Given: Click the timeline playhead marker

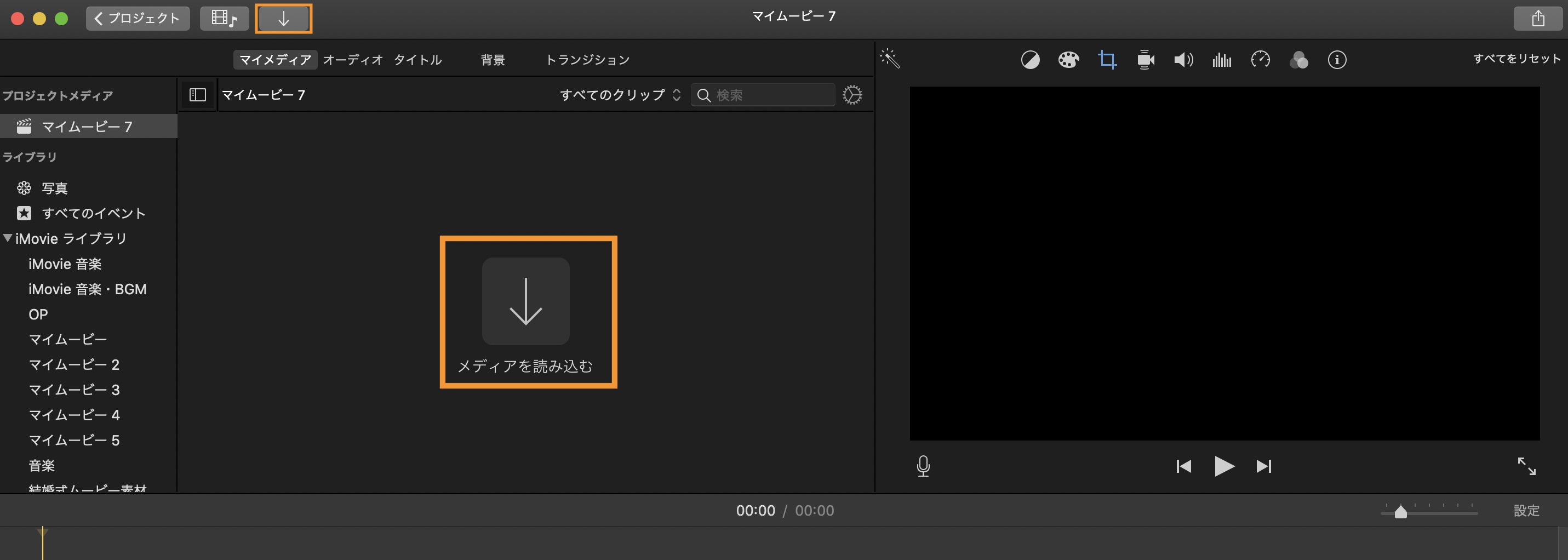Looking at the screenshot, I should [43, 532].
